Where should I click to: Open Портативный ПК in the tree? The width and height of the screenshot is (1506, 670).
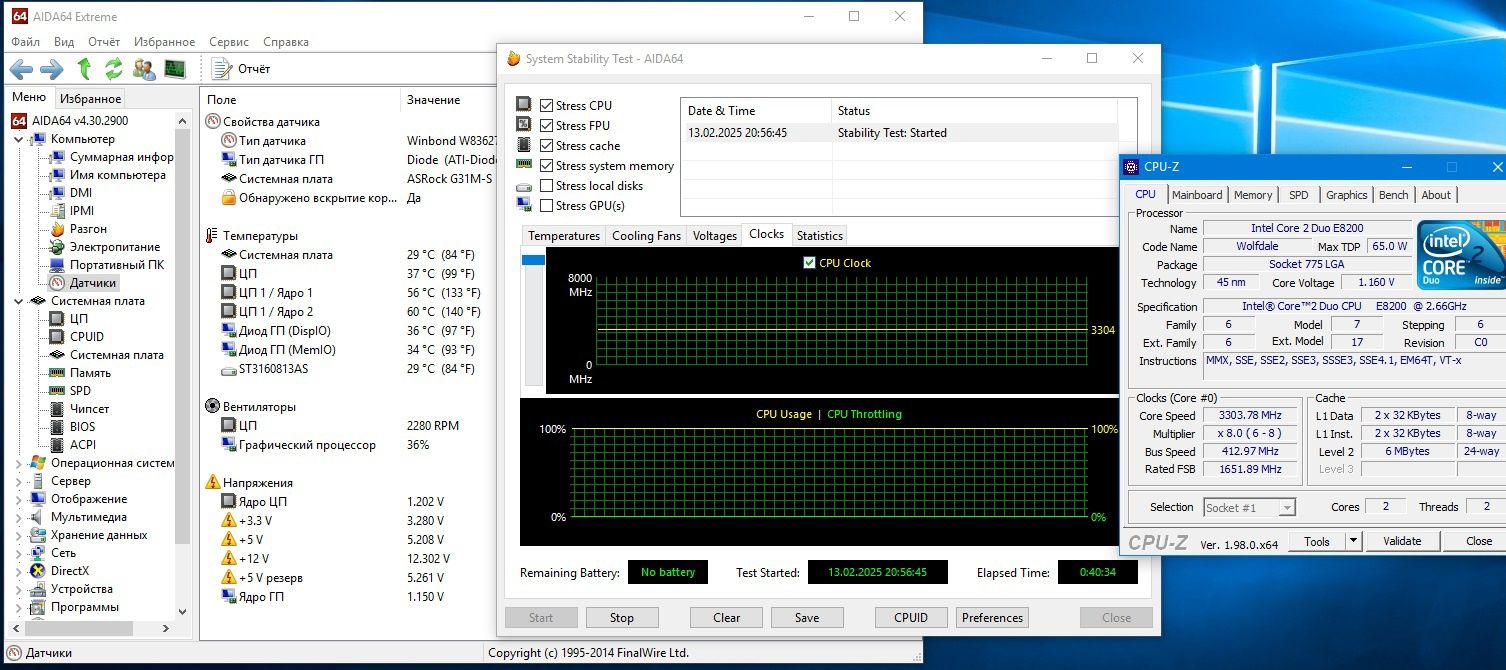(x=107, y=265)
